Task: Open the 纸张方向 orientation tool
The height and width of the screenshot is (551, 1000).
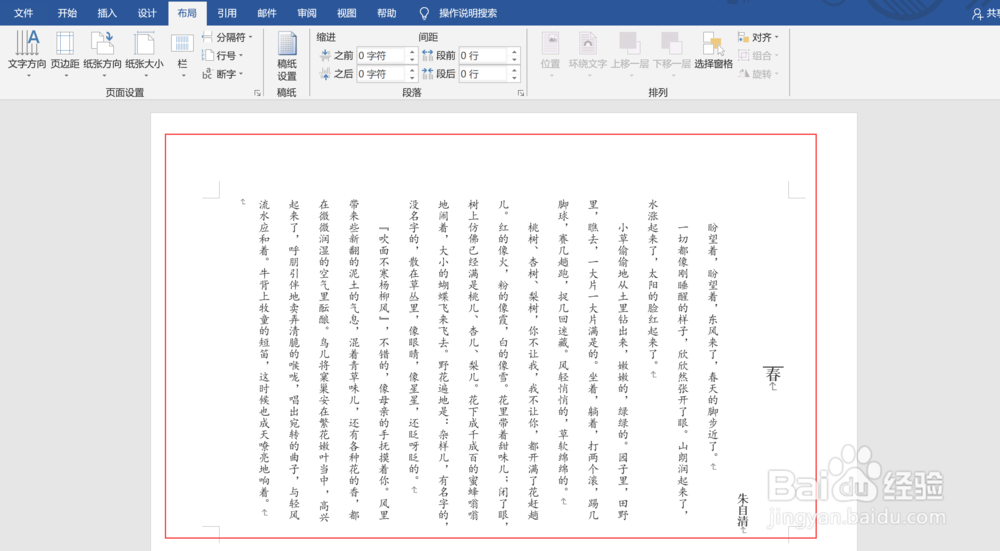Action: [102, 54]
